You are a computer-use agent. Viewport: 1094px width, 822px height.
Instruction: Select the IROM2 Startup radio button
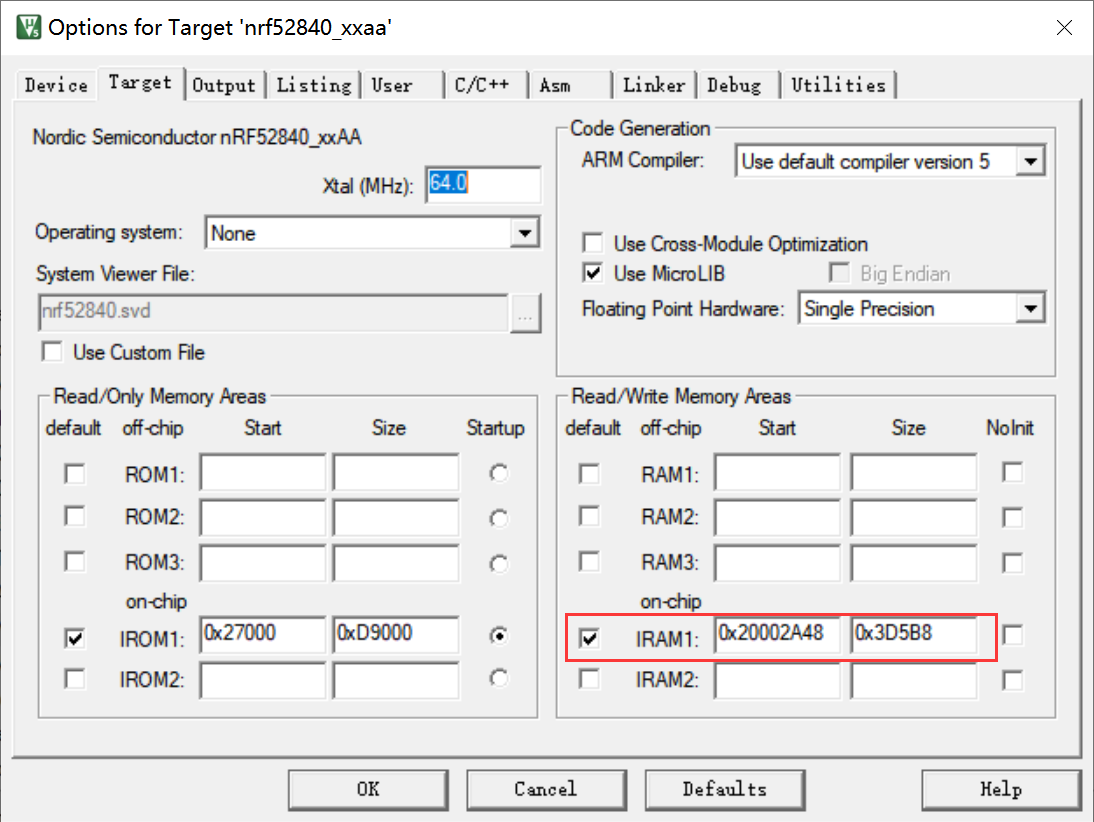(x=499, y=678)
